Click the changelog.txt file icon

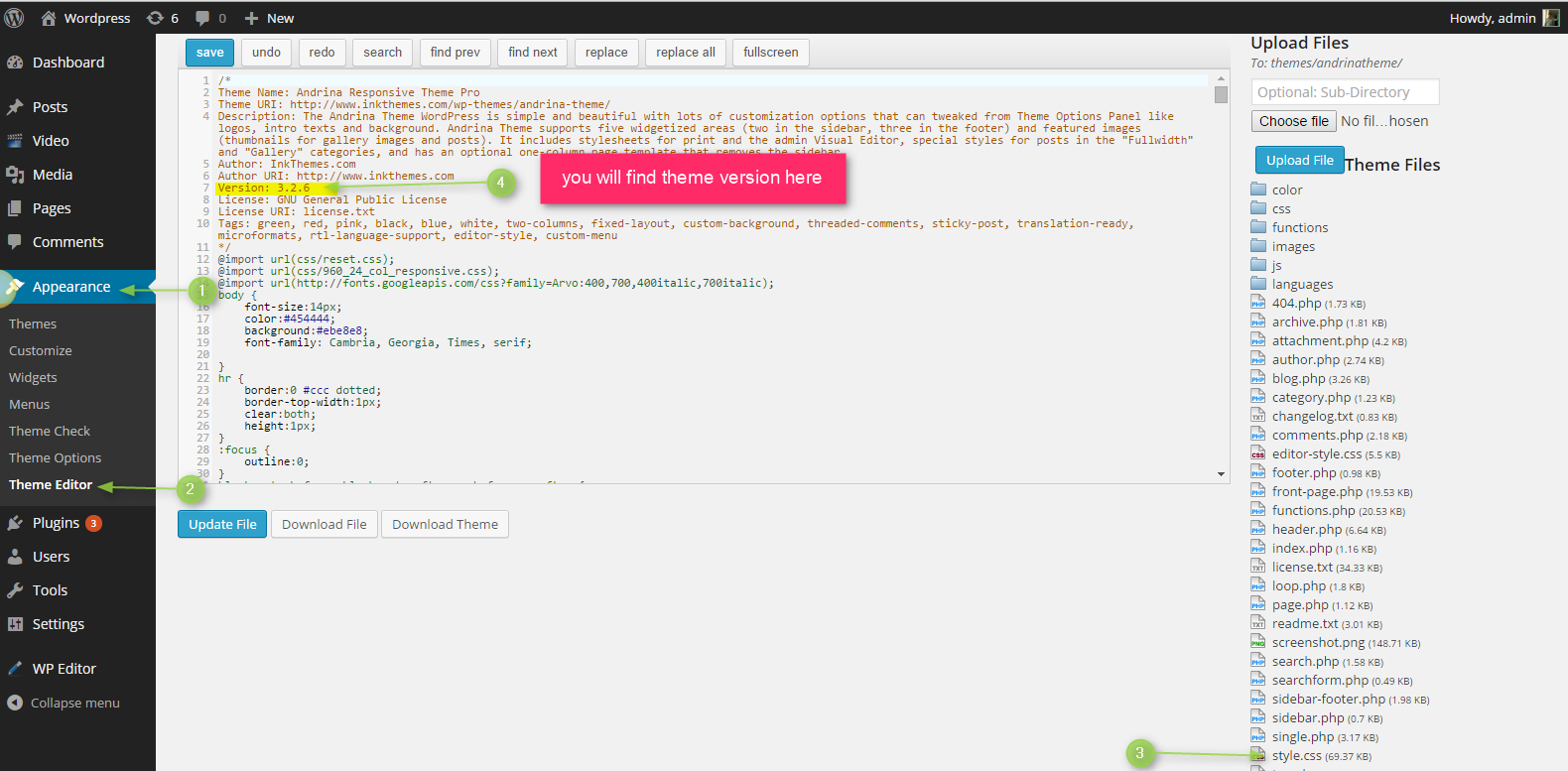1258,416
